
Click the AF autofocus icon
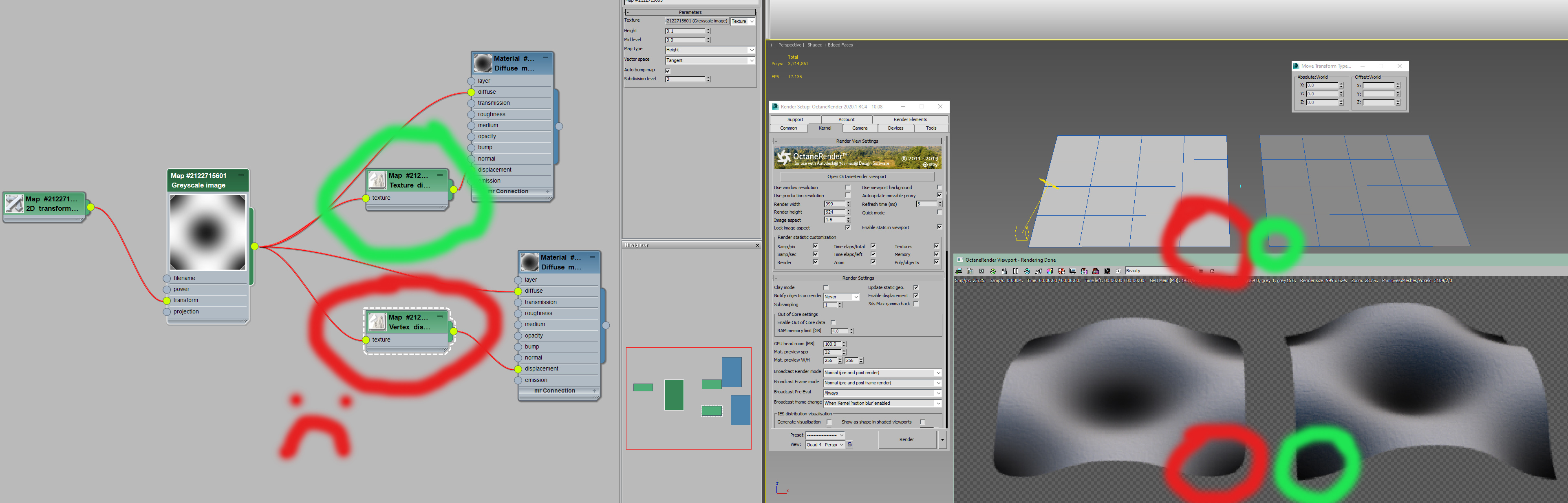[1039, 271]
